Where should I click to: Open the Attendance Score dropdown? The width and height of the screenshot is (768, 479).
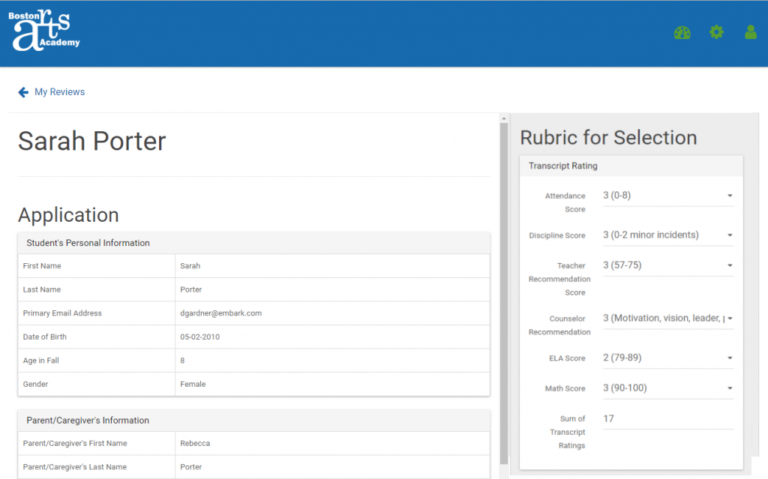(x=667, y=195)
